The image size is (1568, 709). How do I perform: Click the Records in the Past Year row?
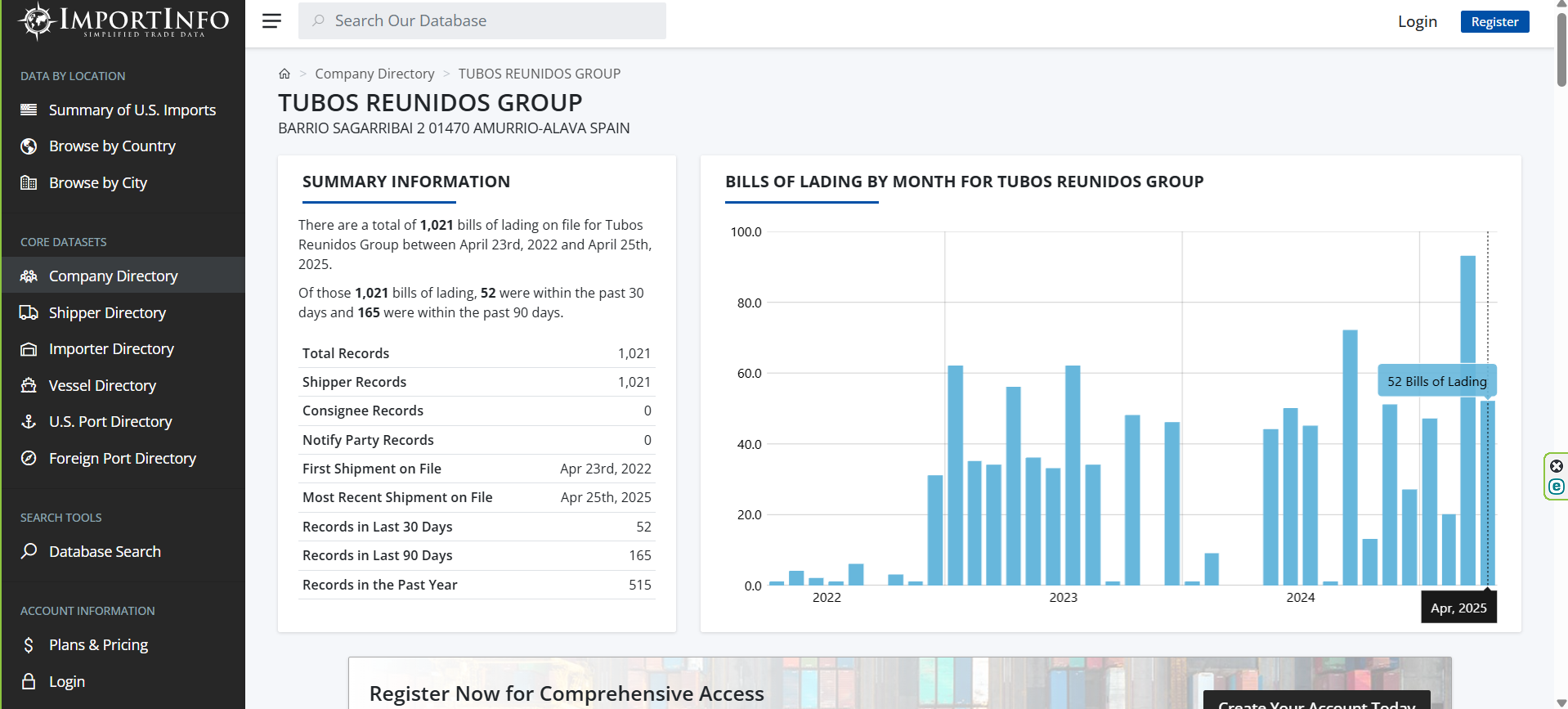coord(477,585)
